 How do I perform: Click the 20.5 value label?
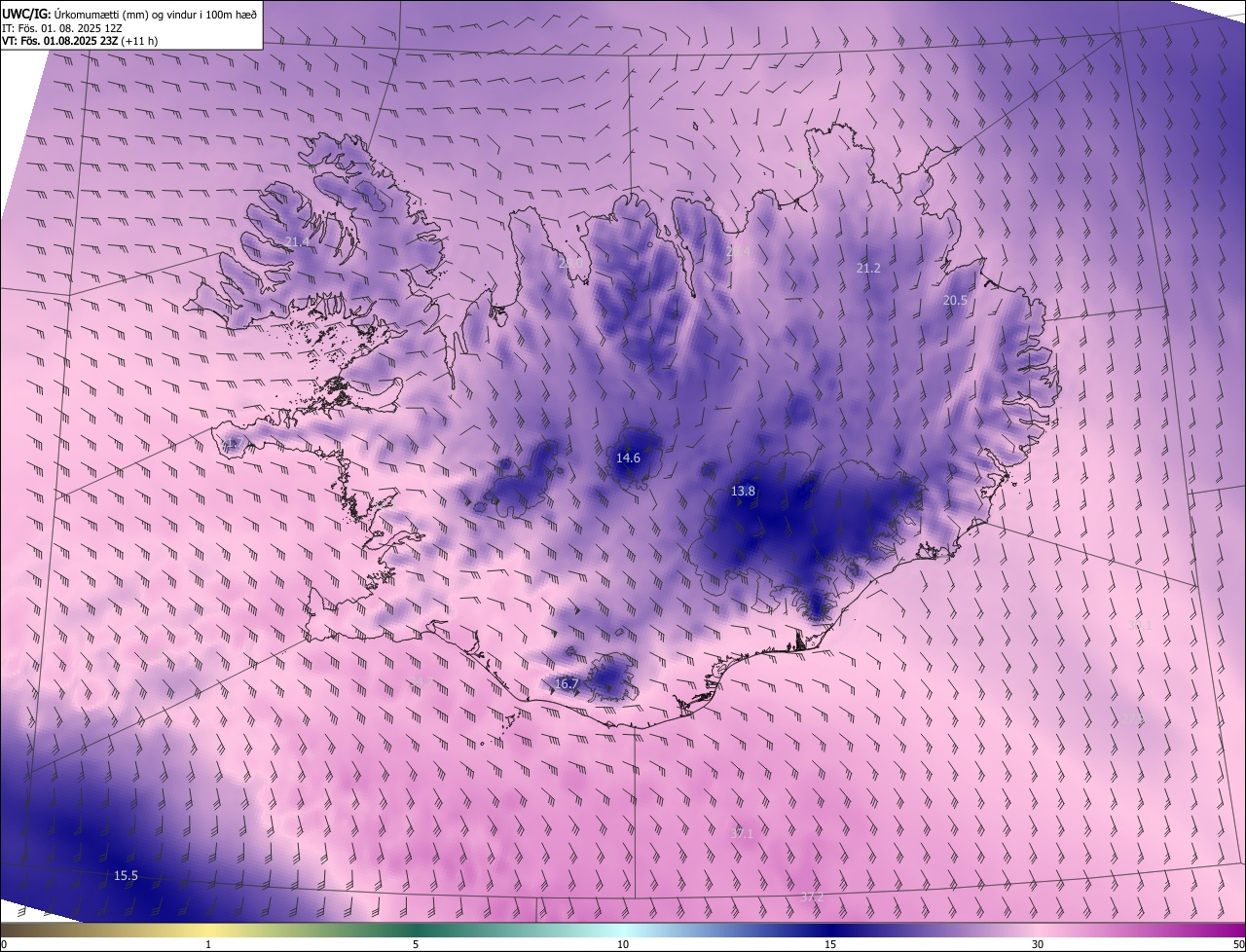pos(955,301)
